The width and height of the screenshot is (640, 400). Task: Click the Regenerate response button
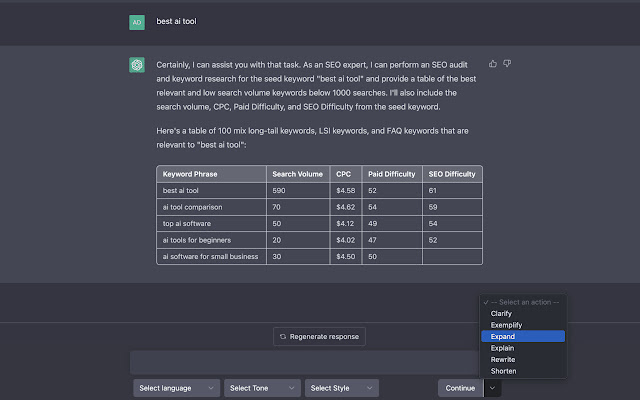pos(320,337)
